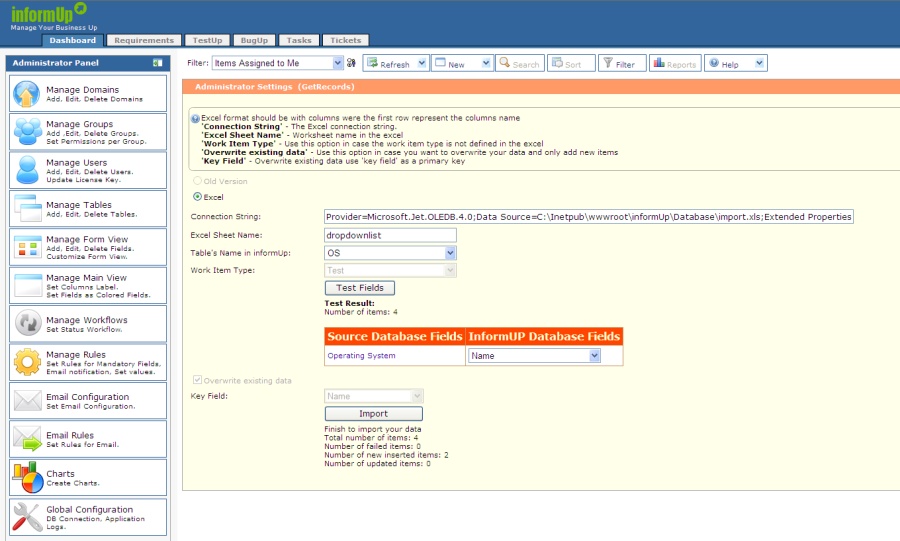
Task: Click the Charts pie chart icon
Action: click(28, 477)
